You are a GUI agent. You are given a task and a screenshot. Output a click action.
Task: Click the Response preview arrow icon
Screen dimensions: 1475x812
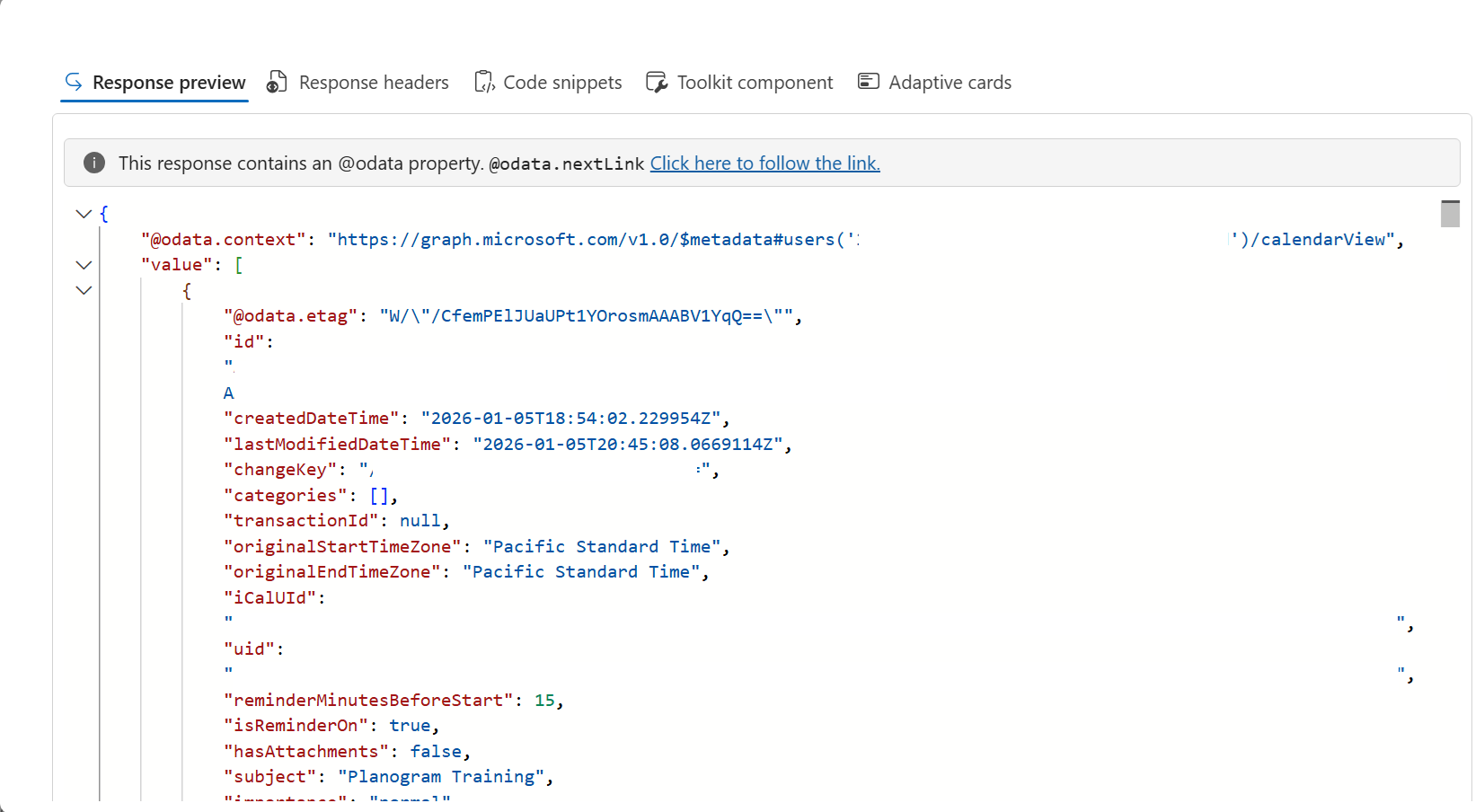74,82
